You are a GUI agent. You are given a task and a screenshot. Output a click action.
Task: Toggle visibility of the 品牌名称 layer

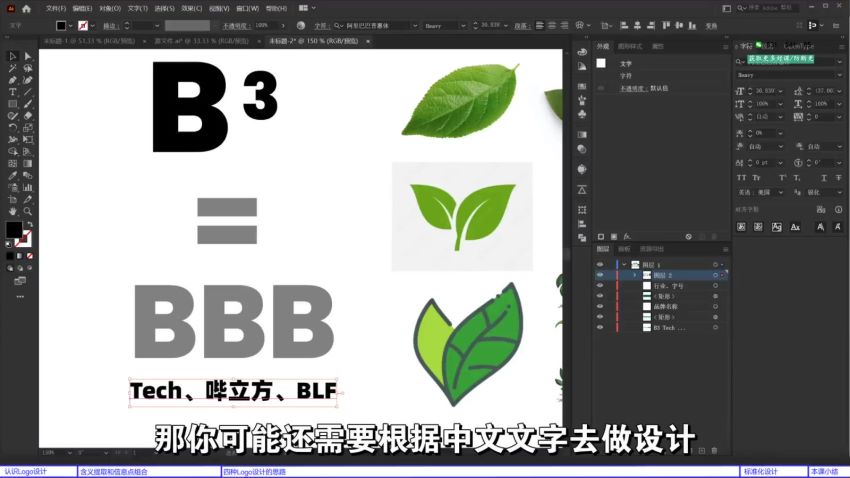click(x=600, y=306)
